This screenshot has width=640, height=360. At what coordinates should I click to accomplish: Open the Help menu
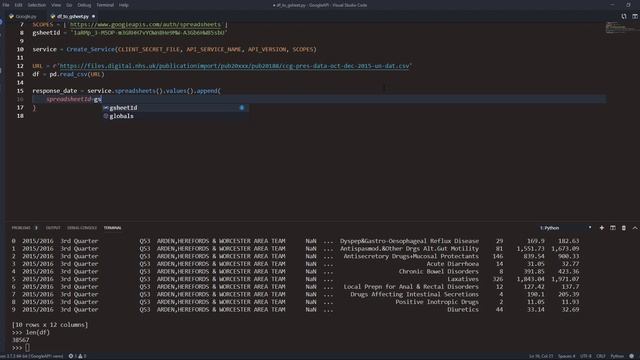click(124, 5)
